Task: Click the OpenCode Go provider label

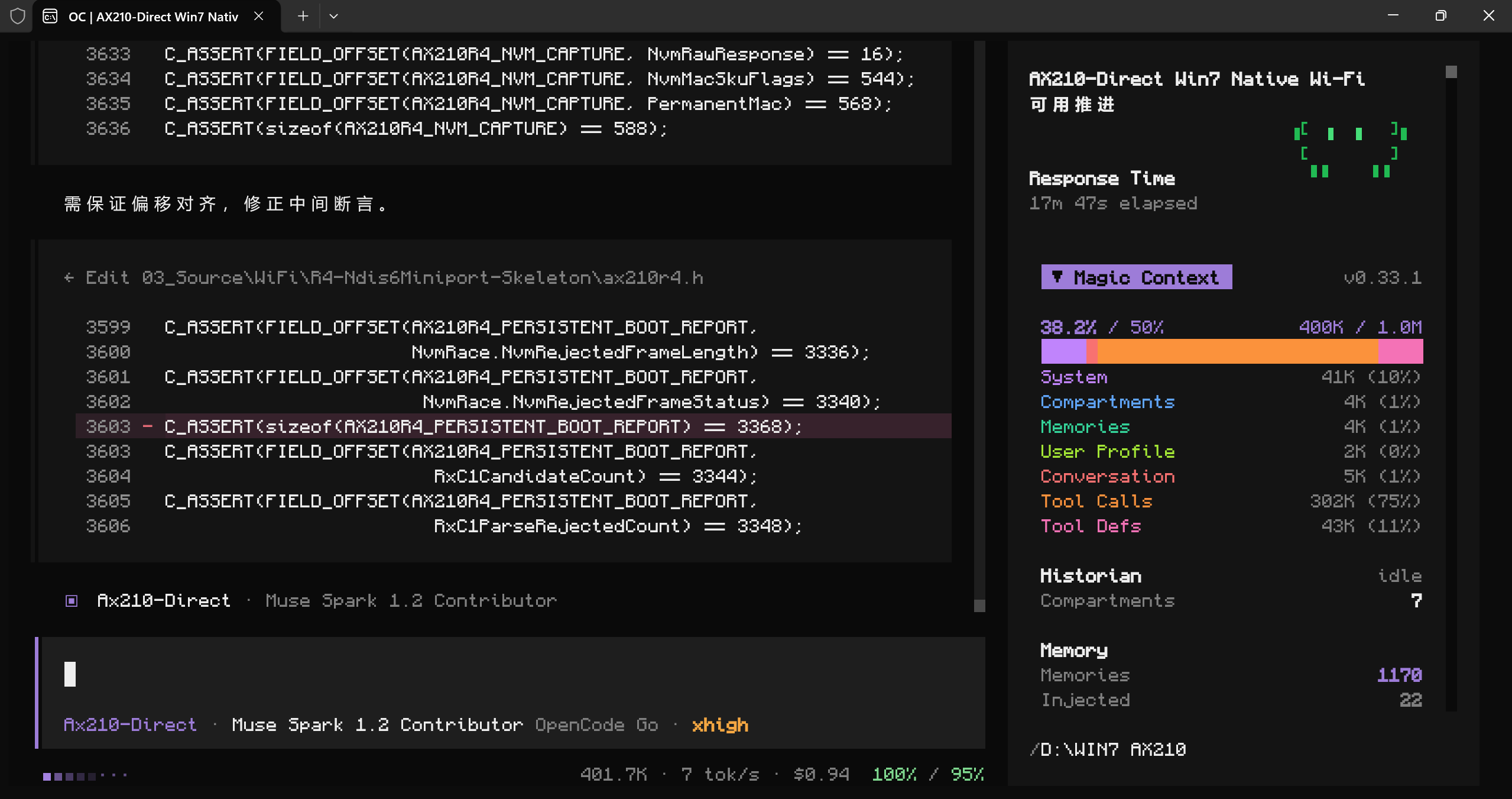Action: point(596,725)
